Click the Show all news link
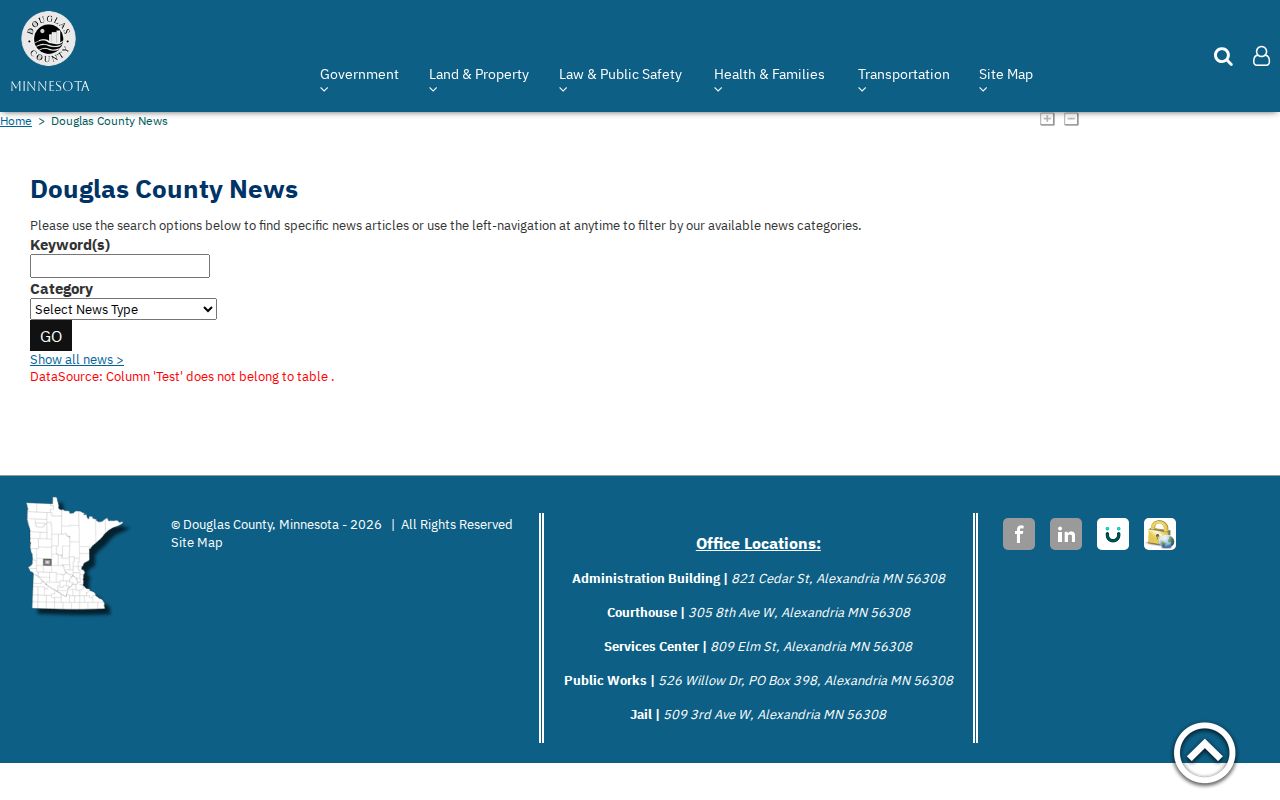The height and width of the screenshot is (800, 1280). tap(77, 360)
